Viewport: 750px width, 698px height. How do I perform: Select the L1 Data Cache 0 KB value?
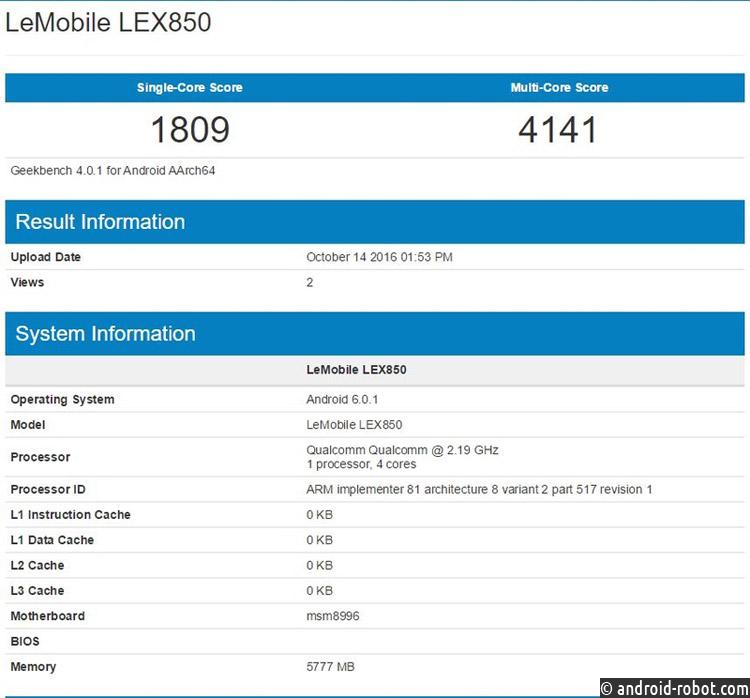coord(320,540)
